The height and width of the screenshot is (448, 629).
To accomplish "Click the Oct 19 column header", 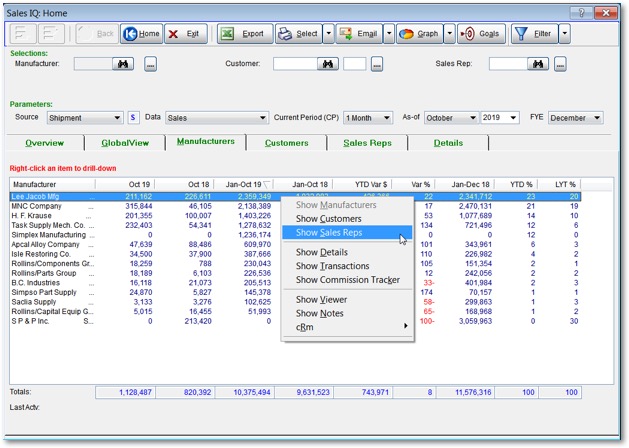I will (125, 184).
